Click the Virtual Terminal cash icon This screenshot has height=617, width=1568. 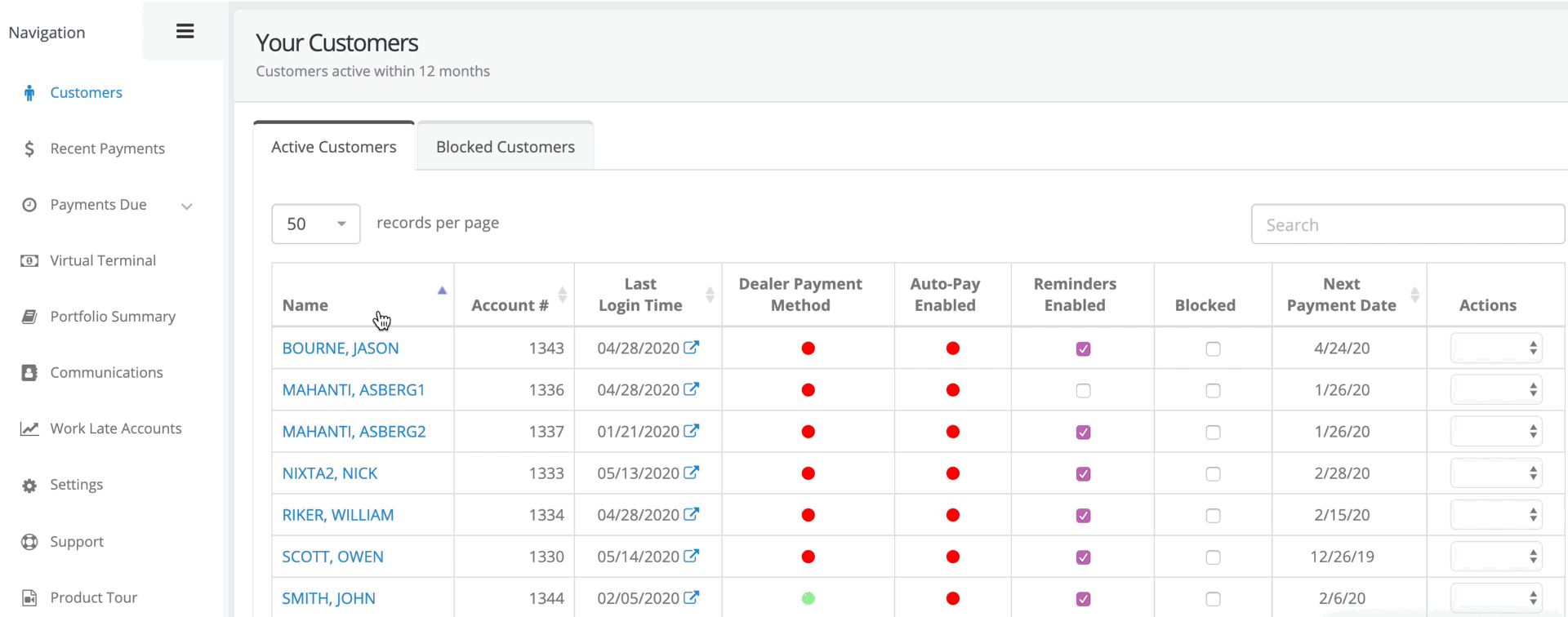point(29,261)
